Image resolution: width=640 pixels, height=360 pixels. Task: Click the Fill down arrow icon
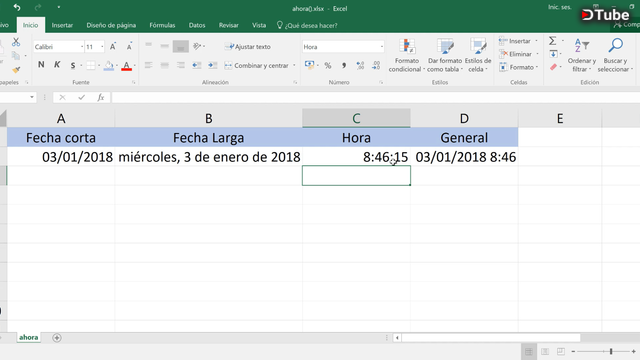[x=553, y=54]
